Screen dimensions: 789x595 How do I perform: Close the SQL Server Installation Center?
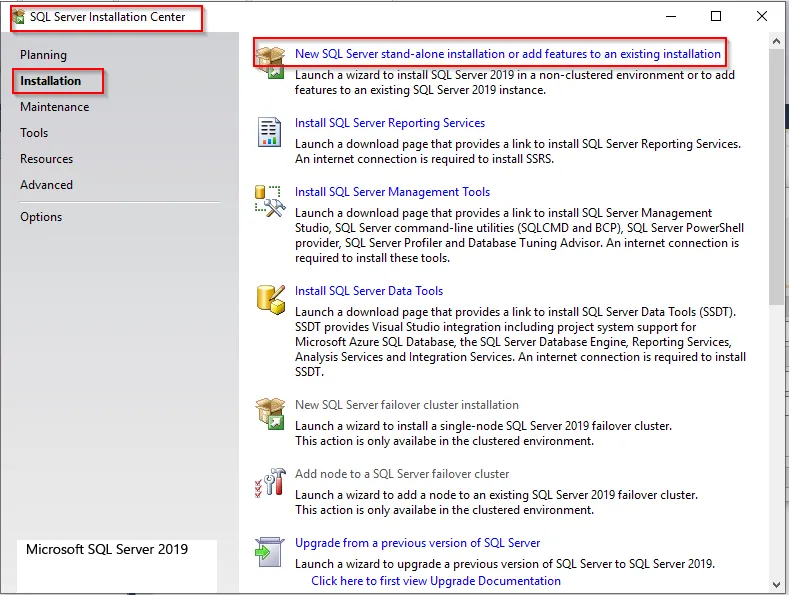(762, 17)
